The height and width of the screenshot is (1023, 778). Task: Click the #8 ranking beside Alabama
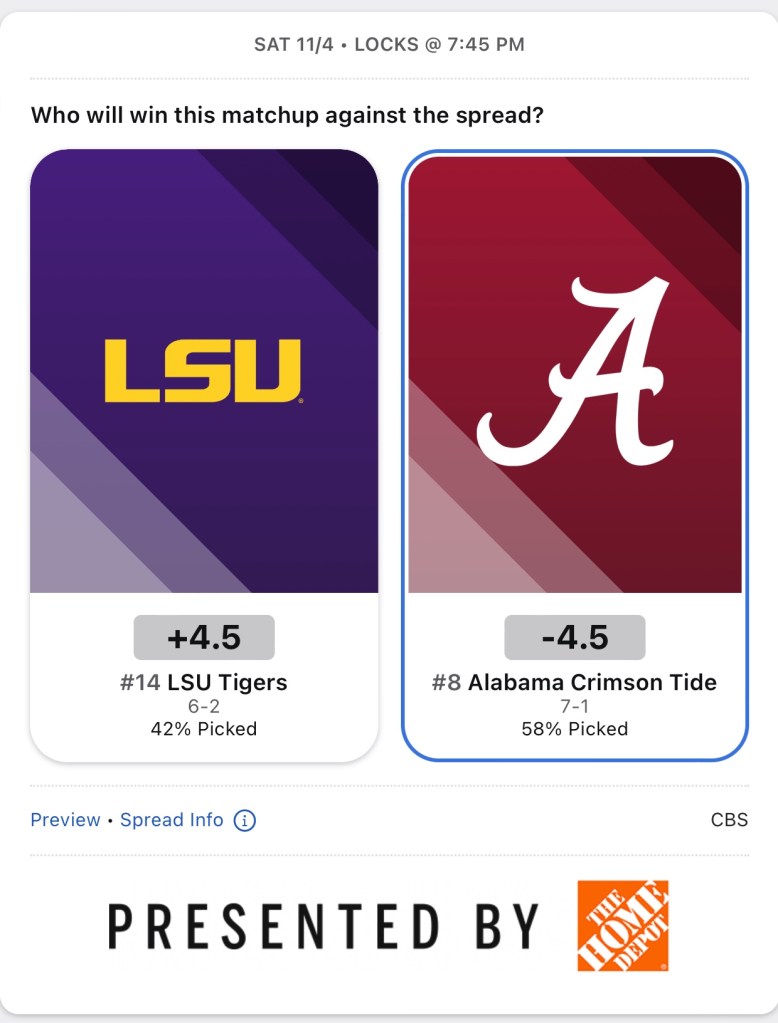447,683
